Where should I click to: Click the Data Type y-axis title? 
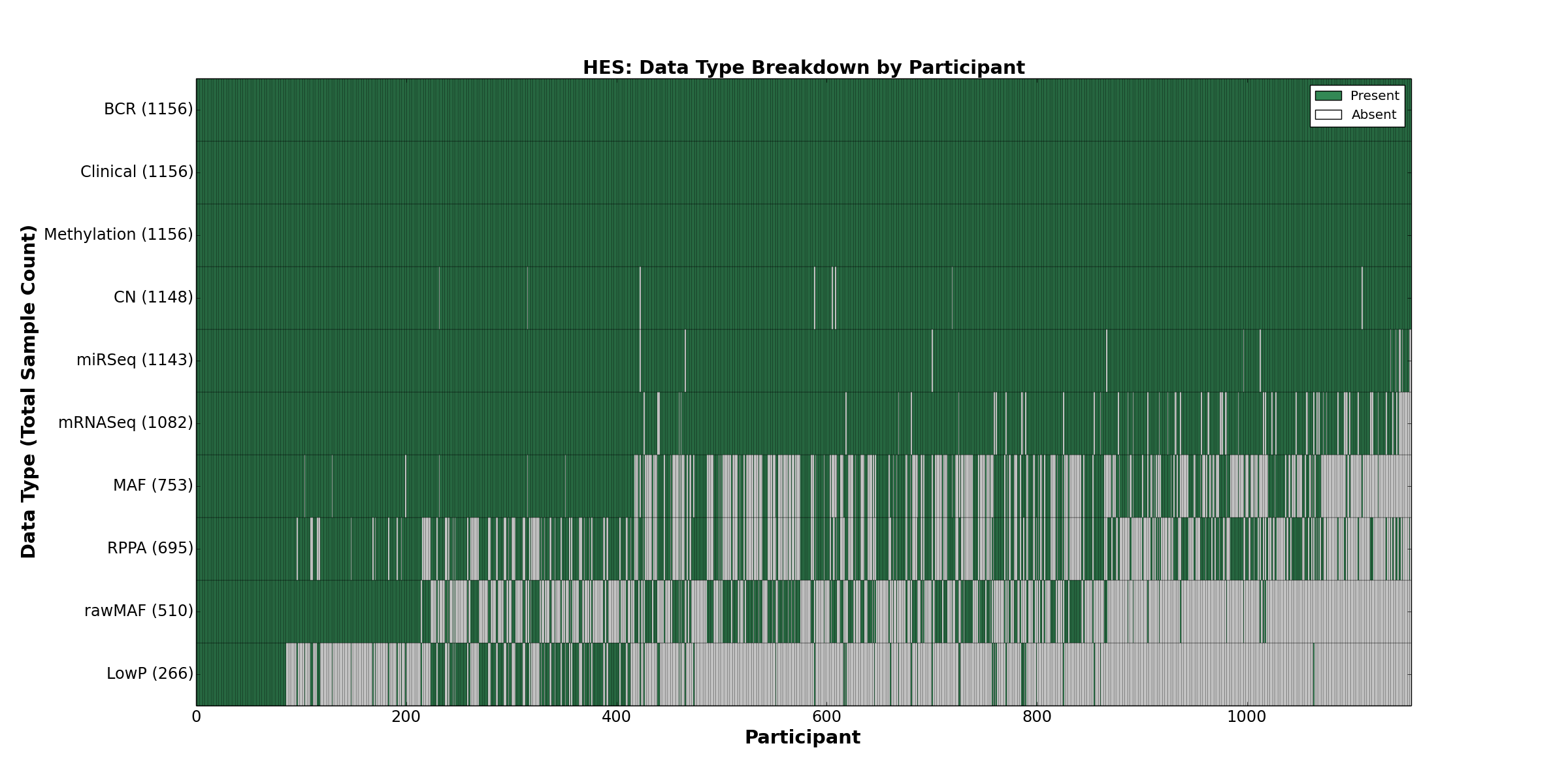click(29, 391)
